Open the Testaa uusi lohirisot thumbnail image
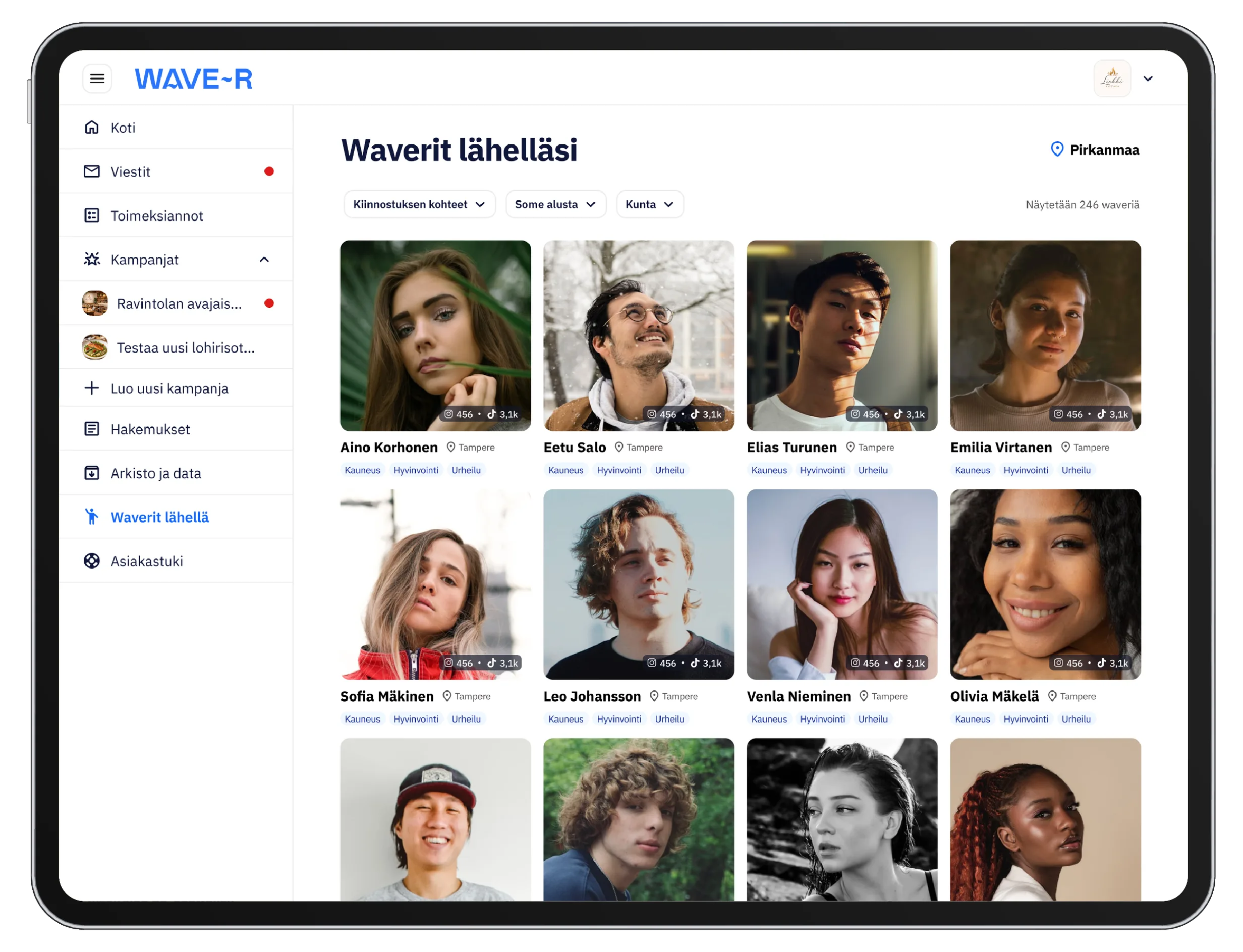1243x952 pixels. pos(95,348)
